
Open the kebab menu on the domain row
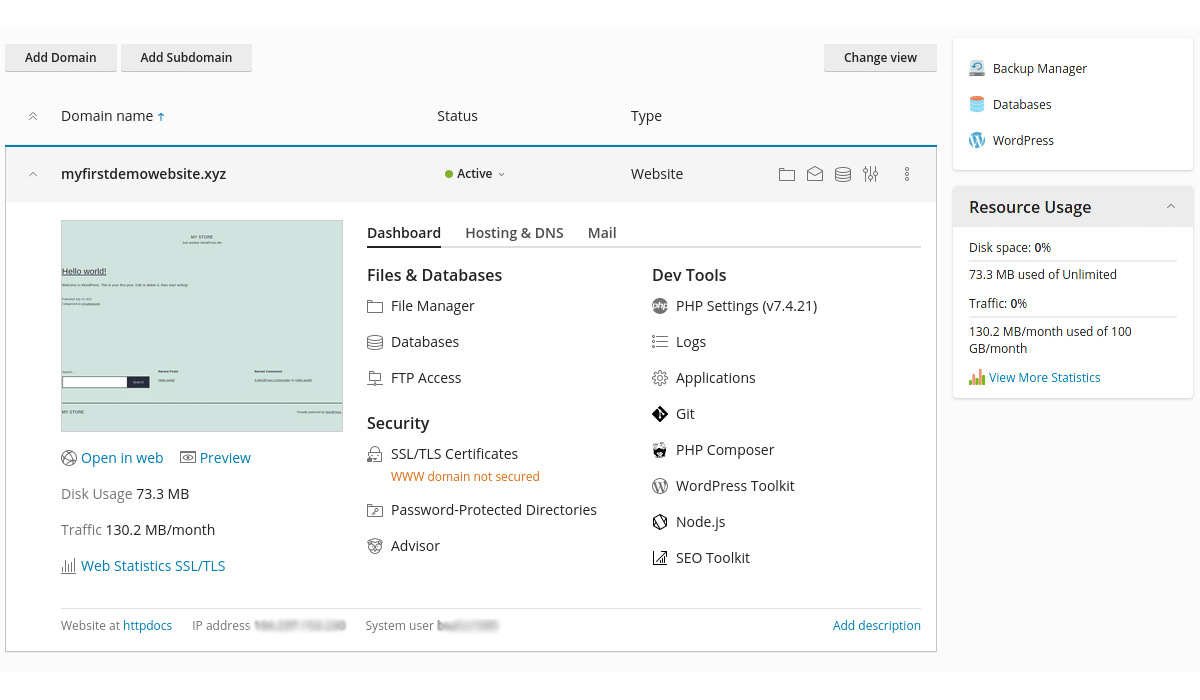coord(906,173)
